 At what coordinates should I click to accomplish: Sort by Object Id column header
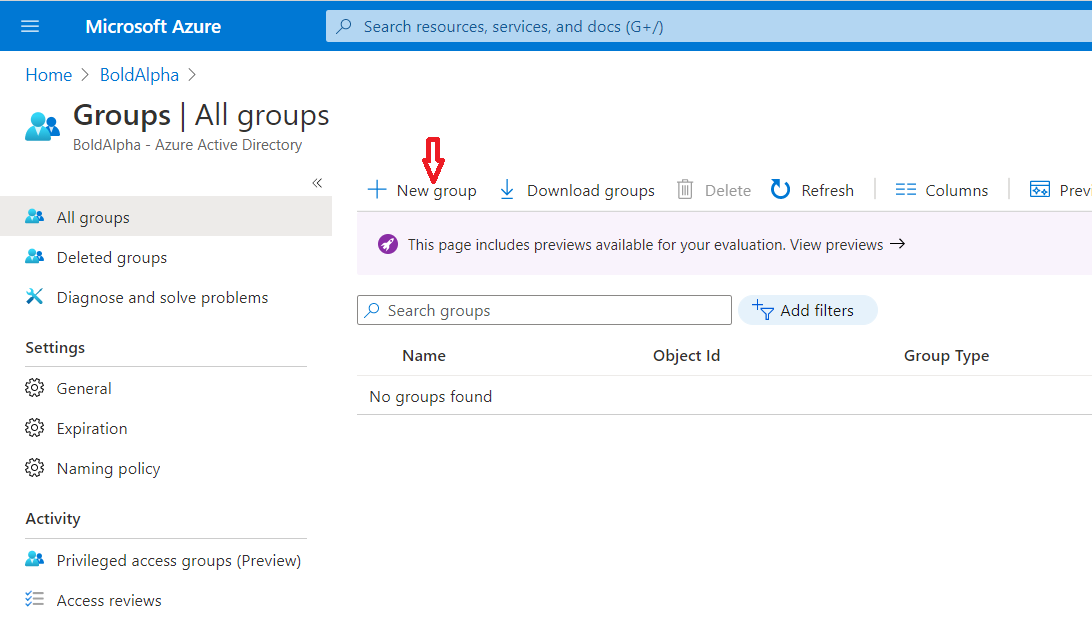(686, 355)
